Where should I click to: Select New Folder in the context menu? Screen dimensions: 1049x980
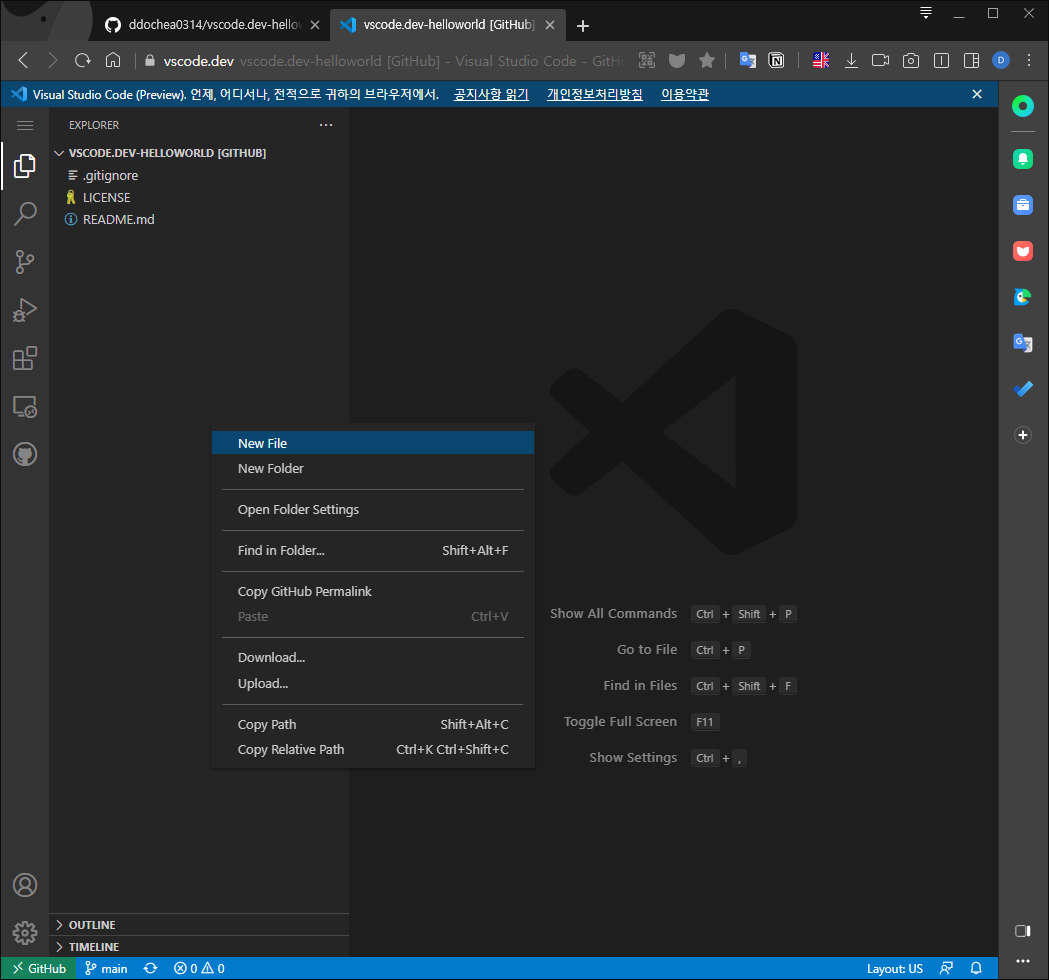[373, 468]
